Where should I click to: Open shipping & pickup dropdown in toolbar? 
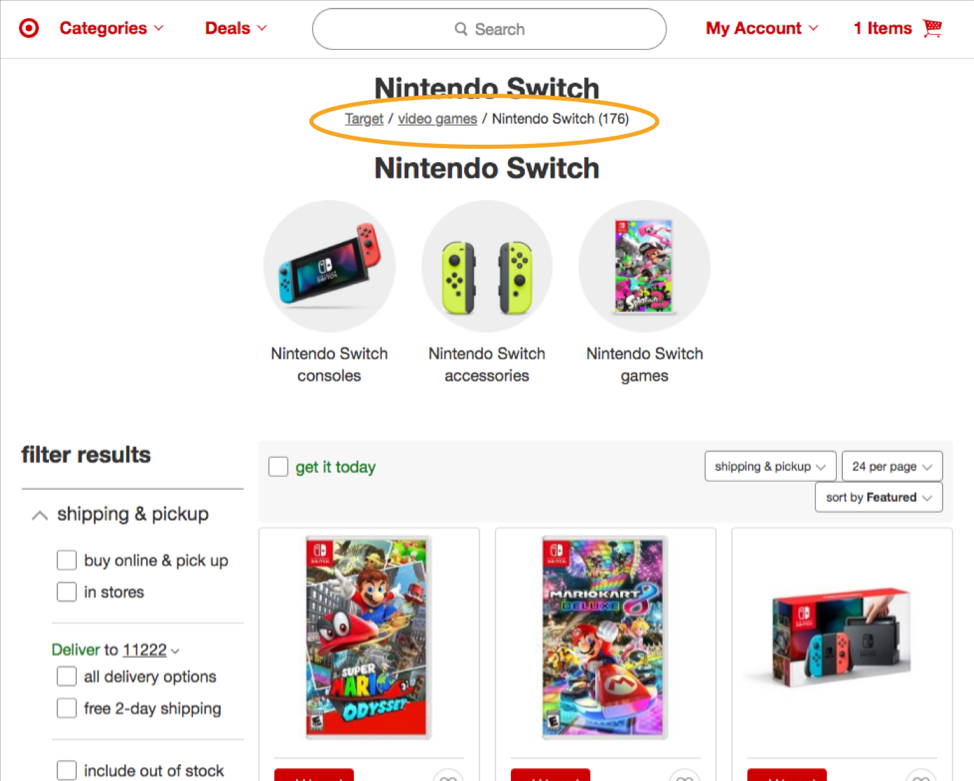[770, 466]
